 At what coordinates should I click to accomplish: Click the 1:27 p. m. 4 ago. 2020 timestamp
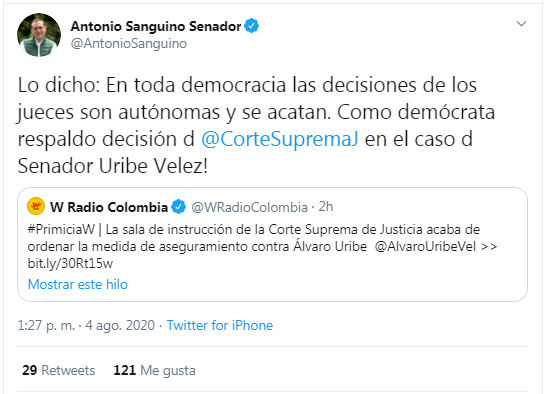pyautogui.click(x=86, y=326)
